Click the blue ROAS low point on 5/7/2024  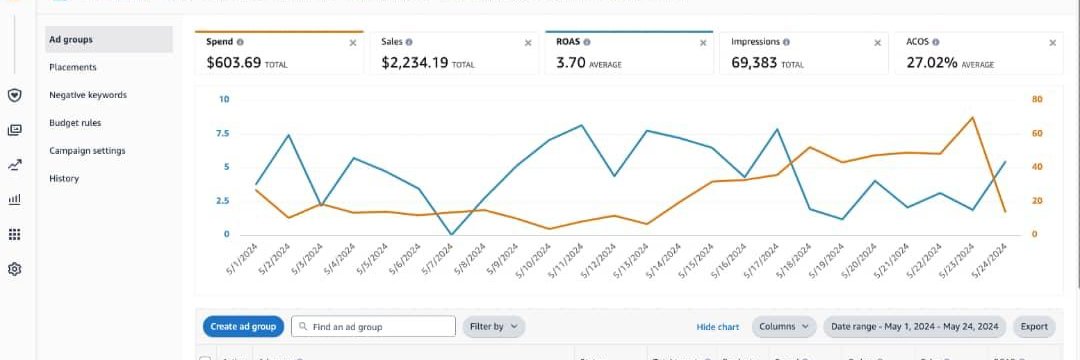pyautogui.click(x=452, y=234)
